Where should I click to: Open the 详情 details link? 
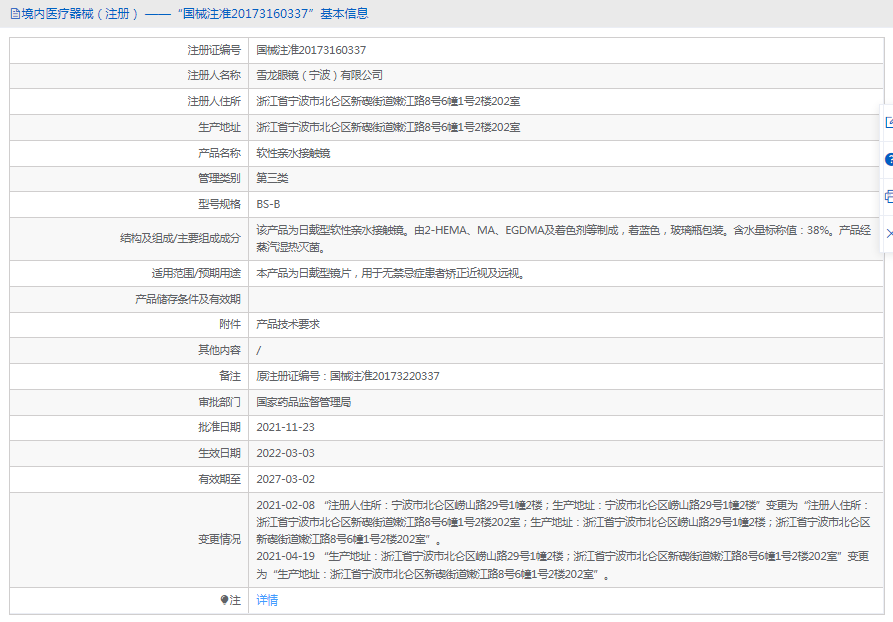point(267,600)
